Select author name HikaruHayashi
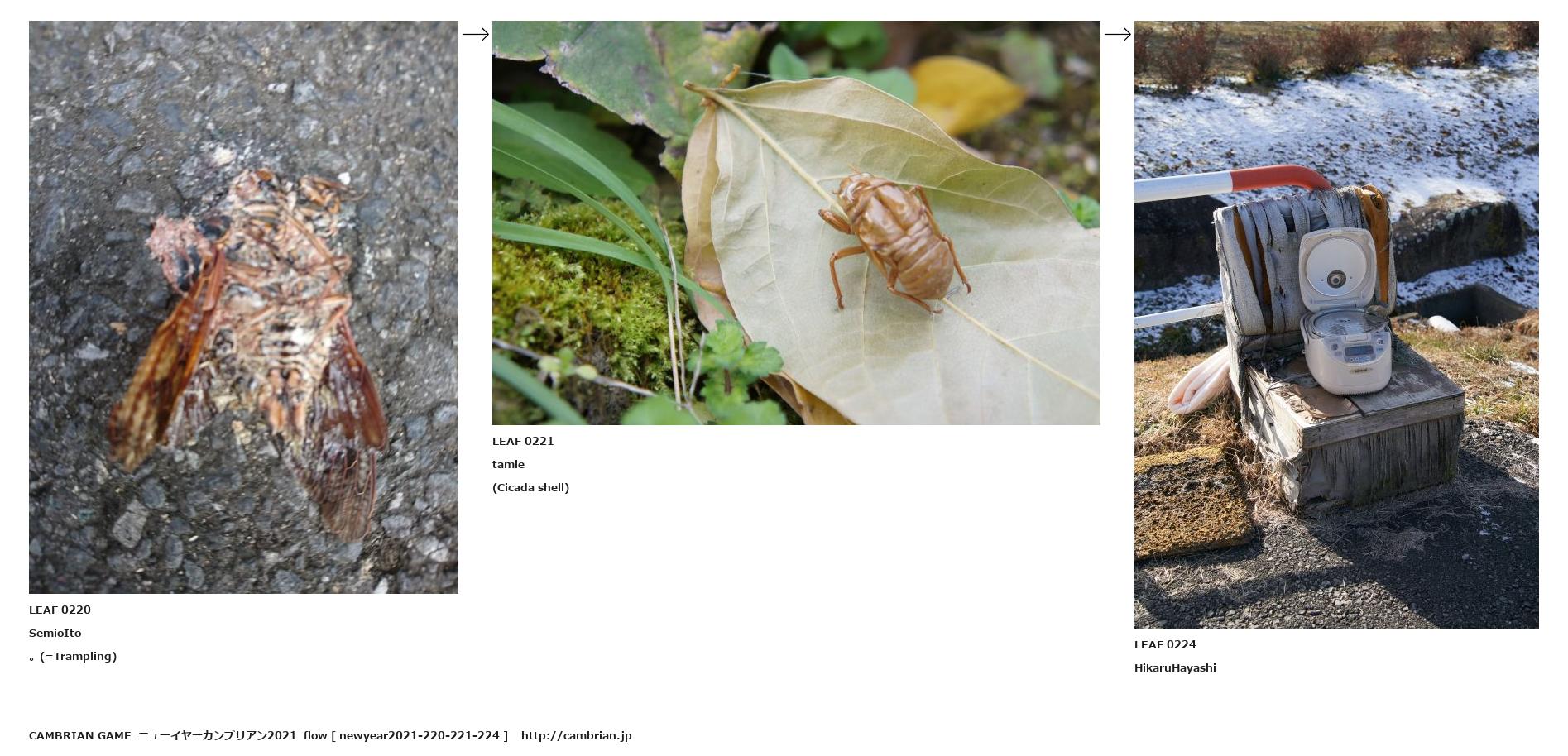Viewport: 1568px width, 756px height. [1175, 667]
